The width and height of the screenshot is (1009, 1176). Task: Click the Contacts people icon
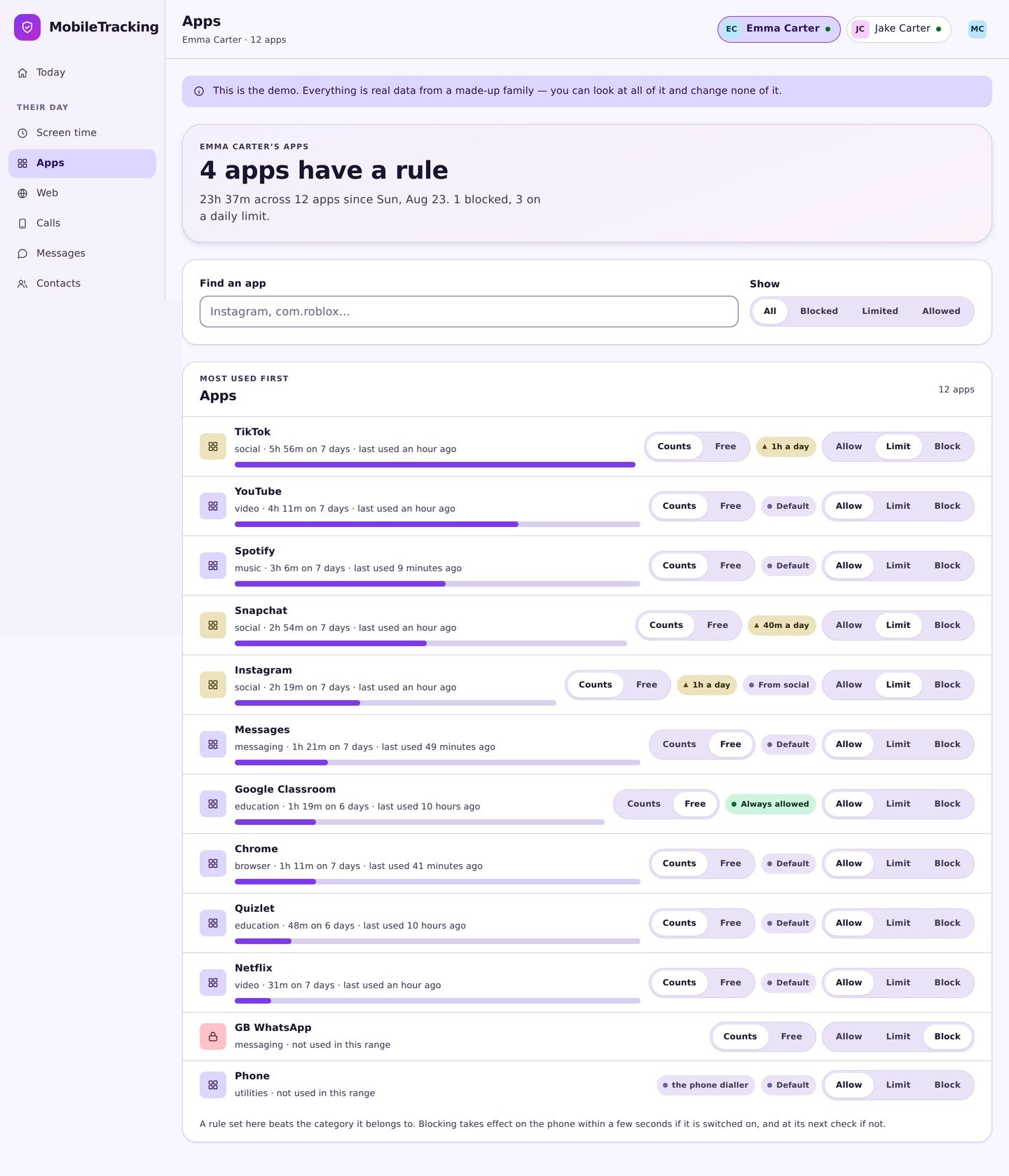(x=22, y=284)
